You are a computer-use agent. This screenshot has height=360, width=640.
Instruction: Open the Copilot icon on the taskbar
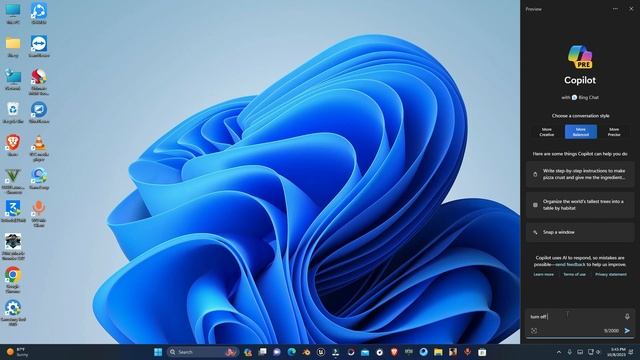click(x=248, y=352)
